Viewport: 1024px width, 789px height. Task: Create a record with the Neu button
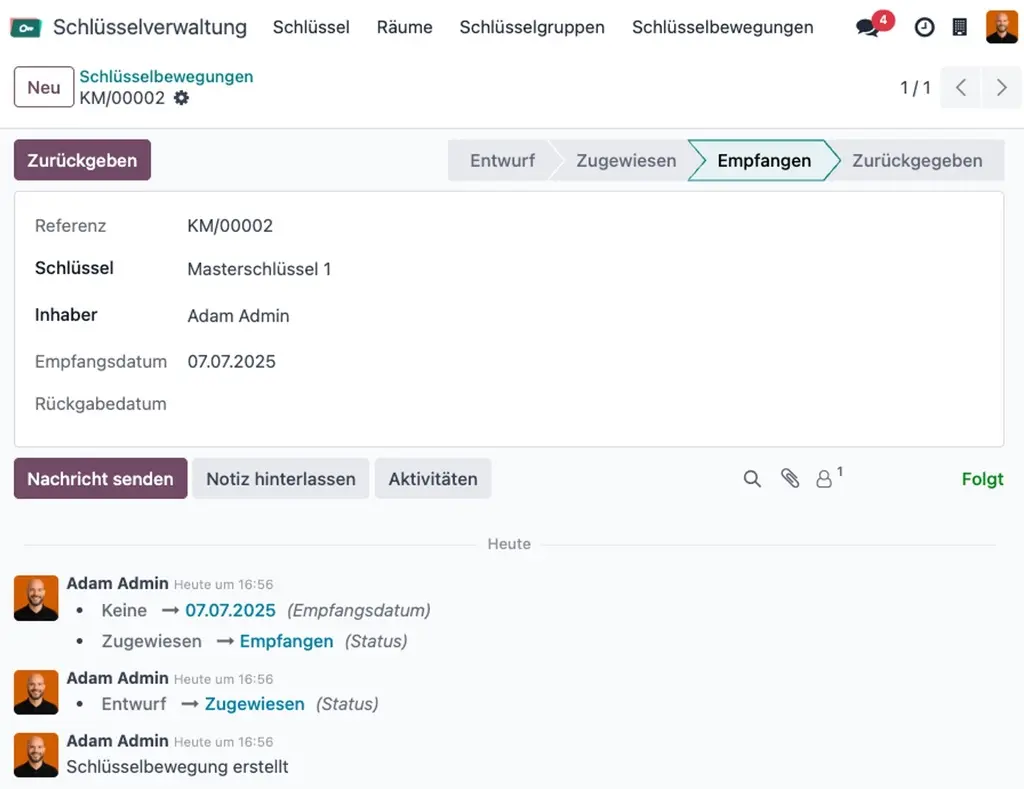(43, 87)
